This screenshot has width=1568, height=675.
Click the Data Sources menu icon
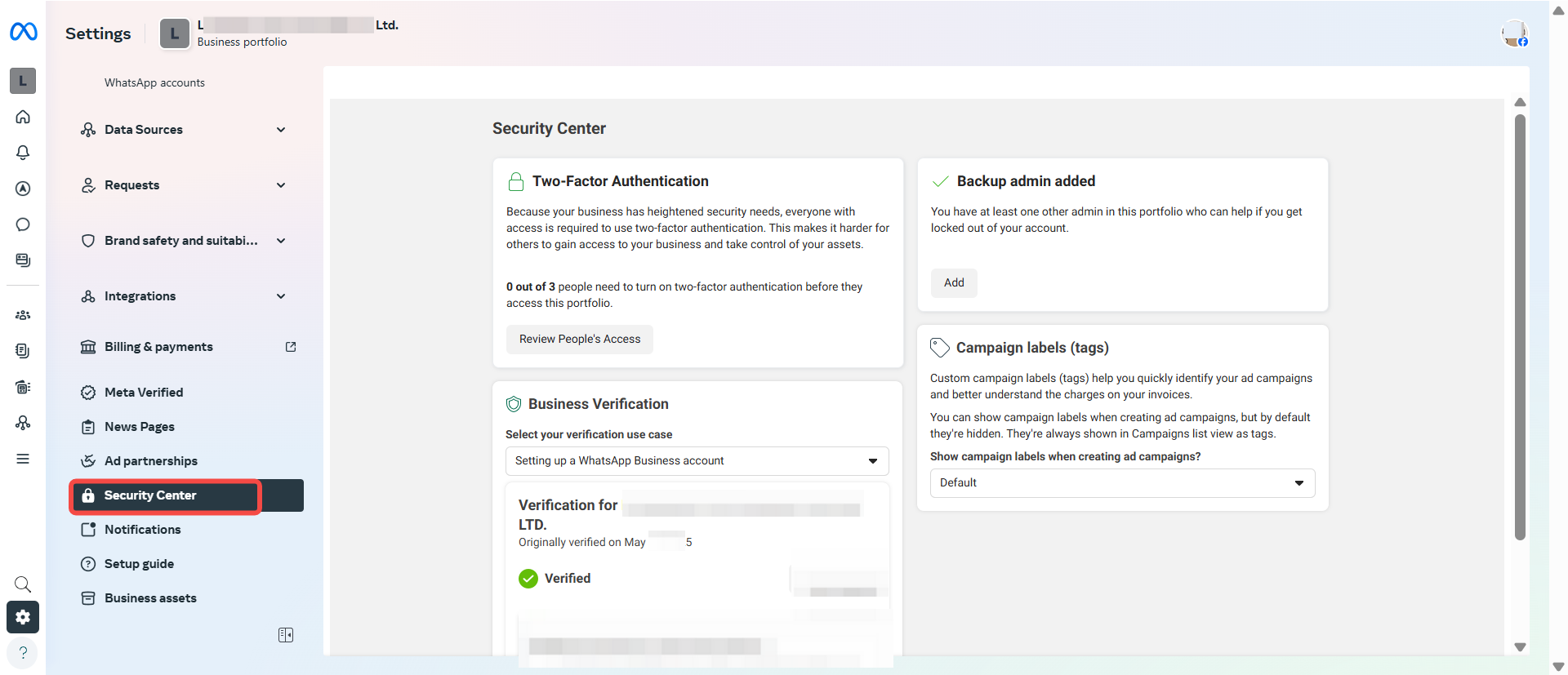coord(88,130)
